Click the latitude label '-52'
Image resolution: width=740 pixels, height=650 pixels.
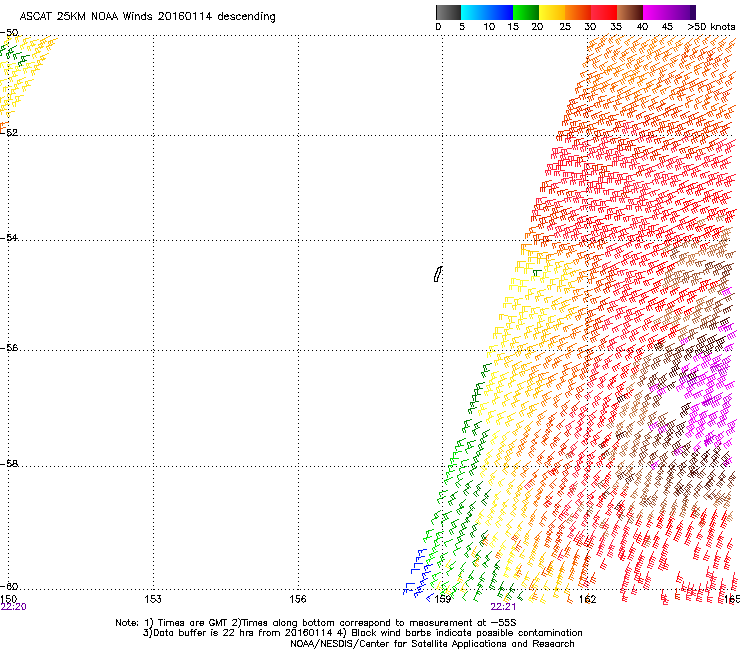point(9,132)
